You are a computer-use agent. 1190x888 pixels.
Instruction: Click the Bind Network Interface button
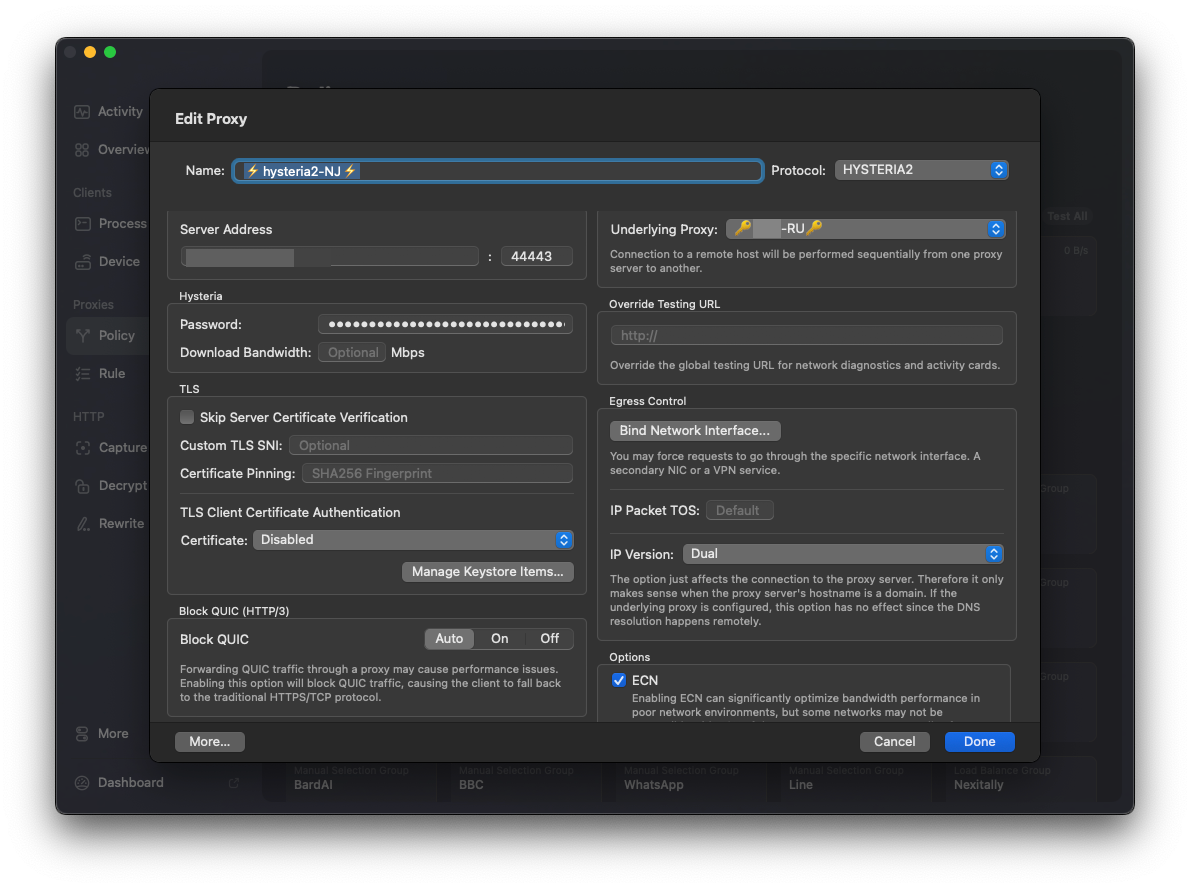pyautogui.click(x=694, y=431)
